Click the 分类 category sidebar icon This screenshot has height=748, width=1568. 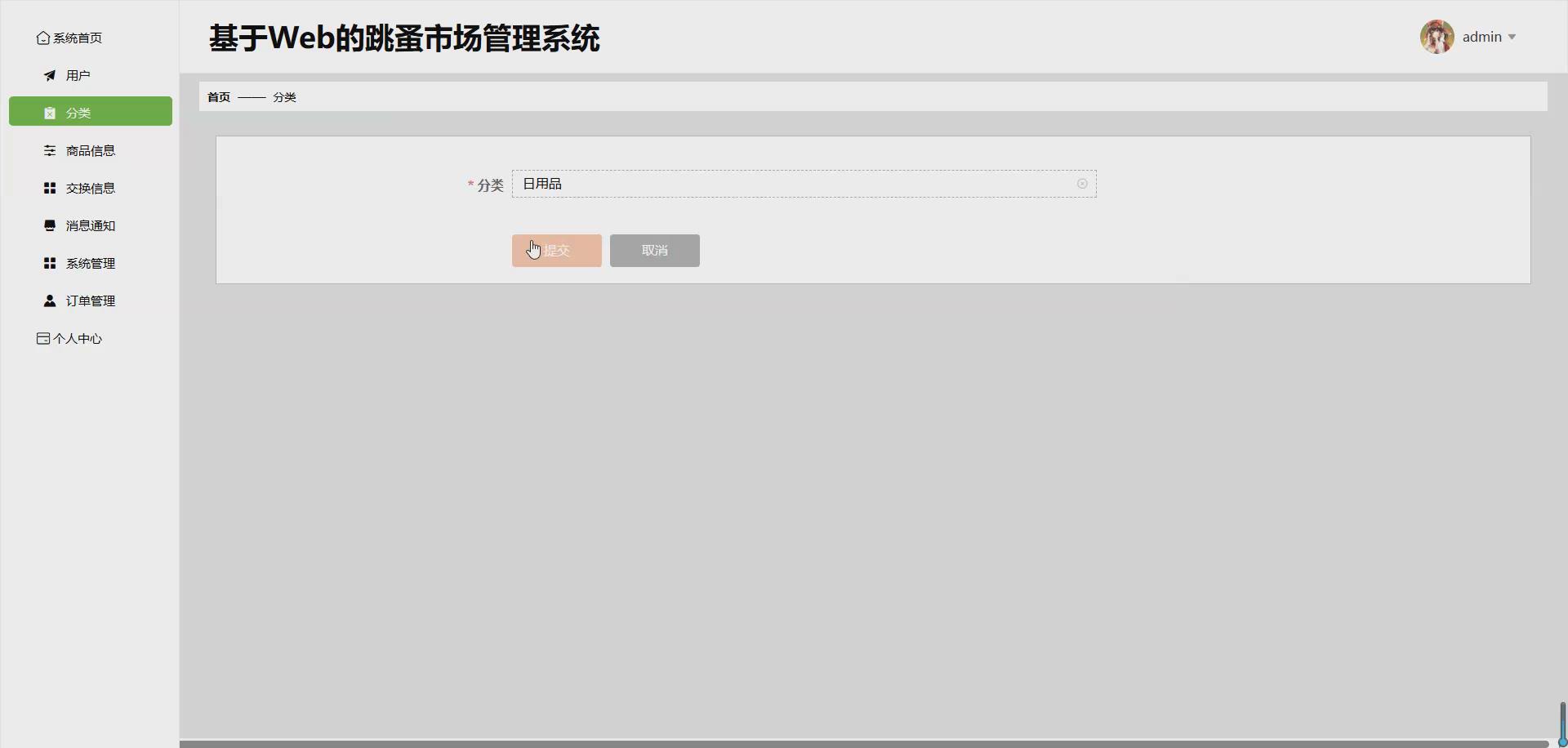click(x=49, y=112)
